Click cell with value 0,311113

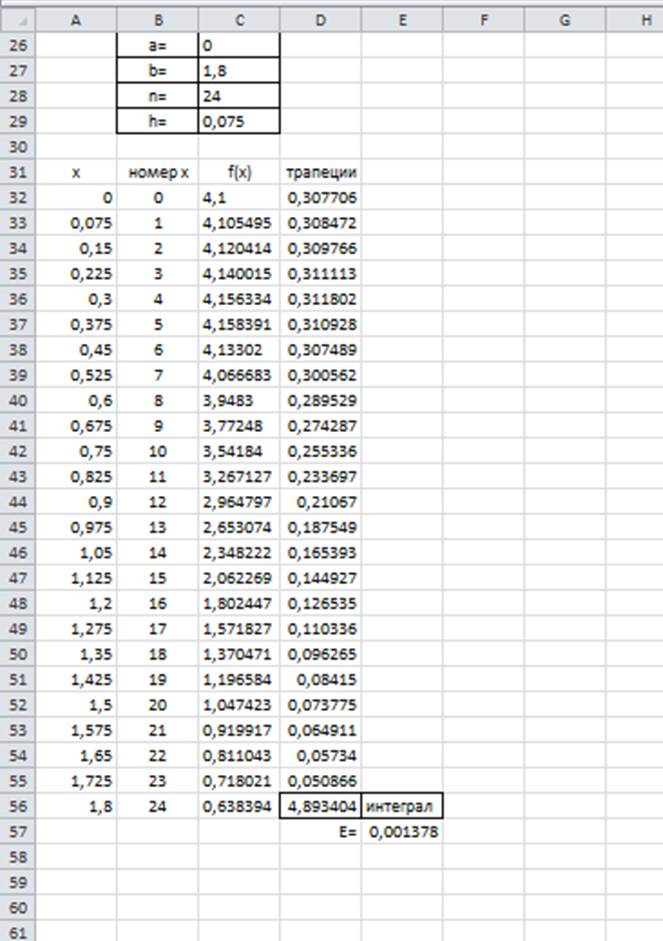(x=320, y=274)
